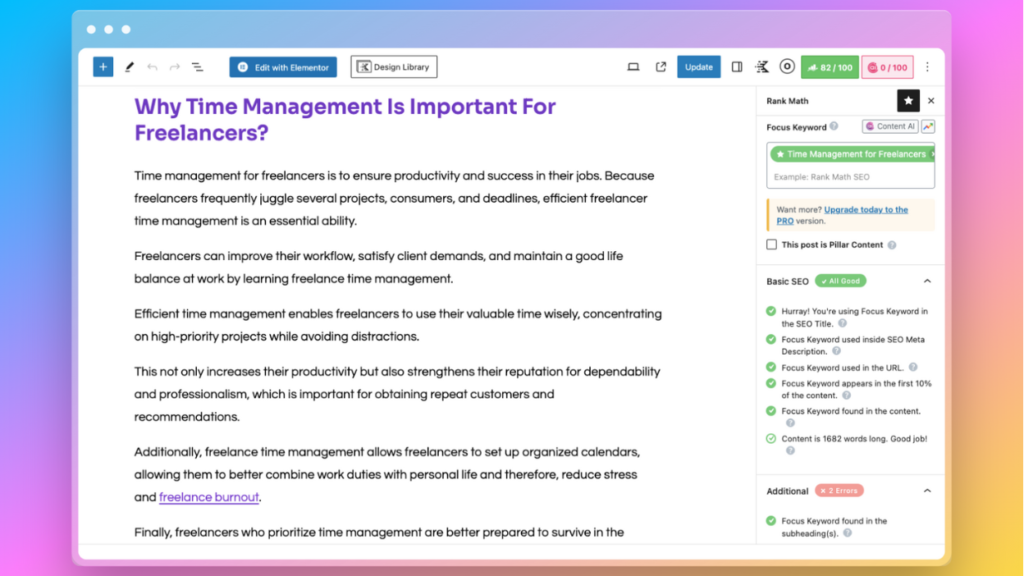
Task: Toggle the Settings sidebar panel icon
Action: click(x=737, y=67)
